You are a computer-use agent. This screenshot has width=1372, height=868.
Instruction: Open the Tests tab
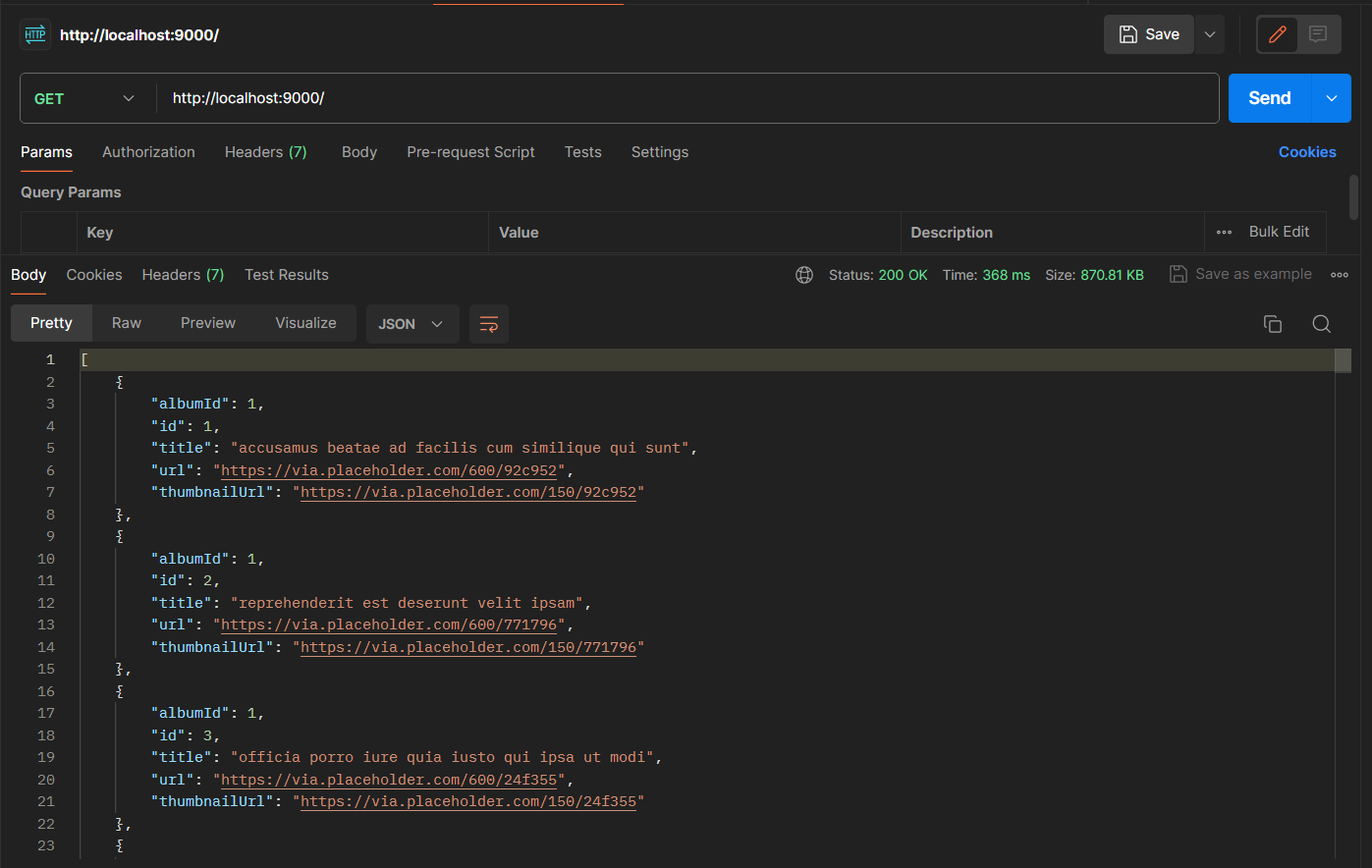tap(582, 152)
